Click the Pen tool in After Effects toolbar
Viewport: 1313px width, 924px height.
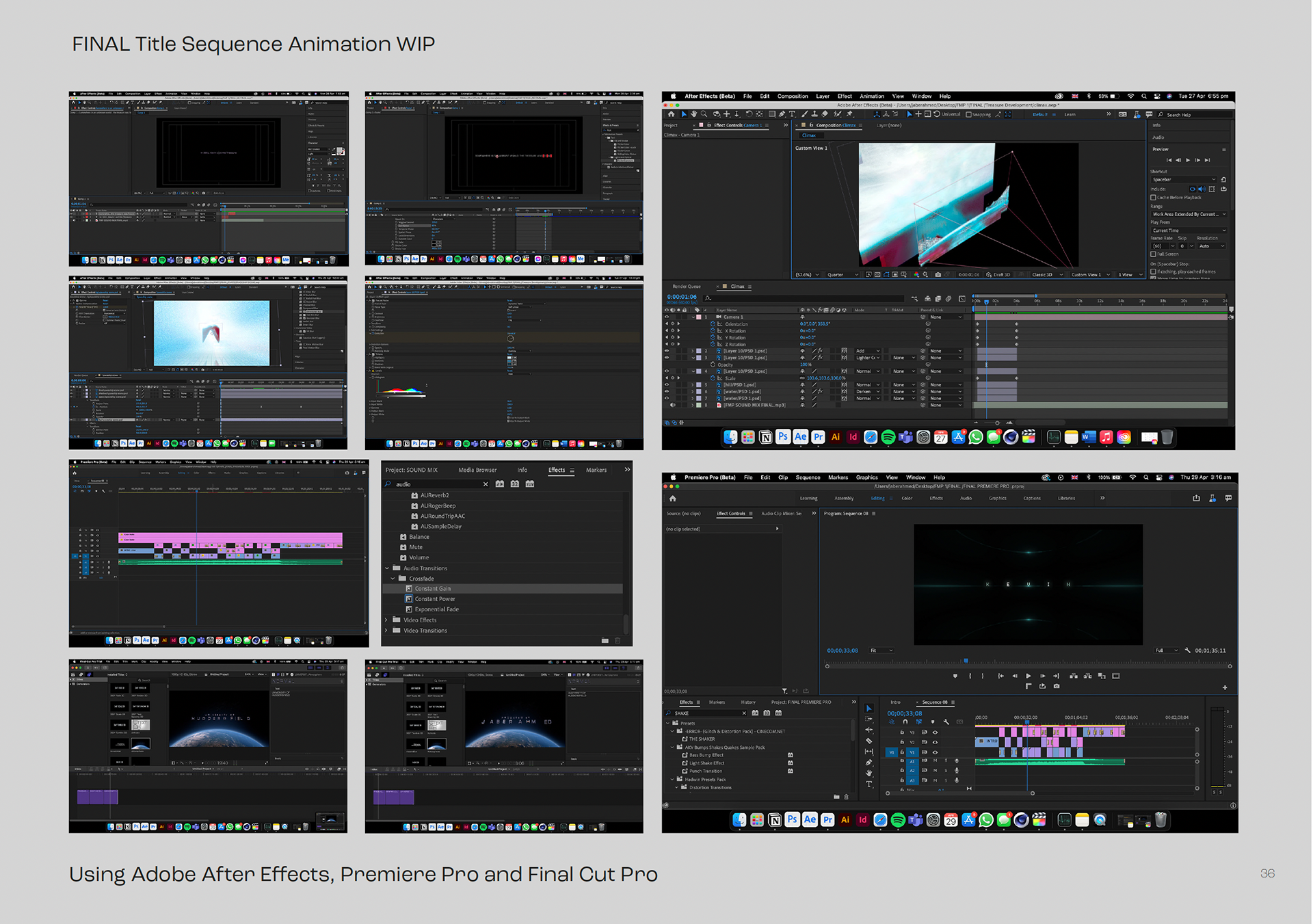click(x=782, y=114)
